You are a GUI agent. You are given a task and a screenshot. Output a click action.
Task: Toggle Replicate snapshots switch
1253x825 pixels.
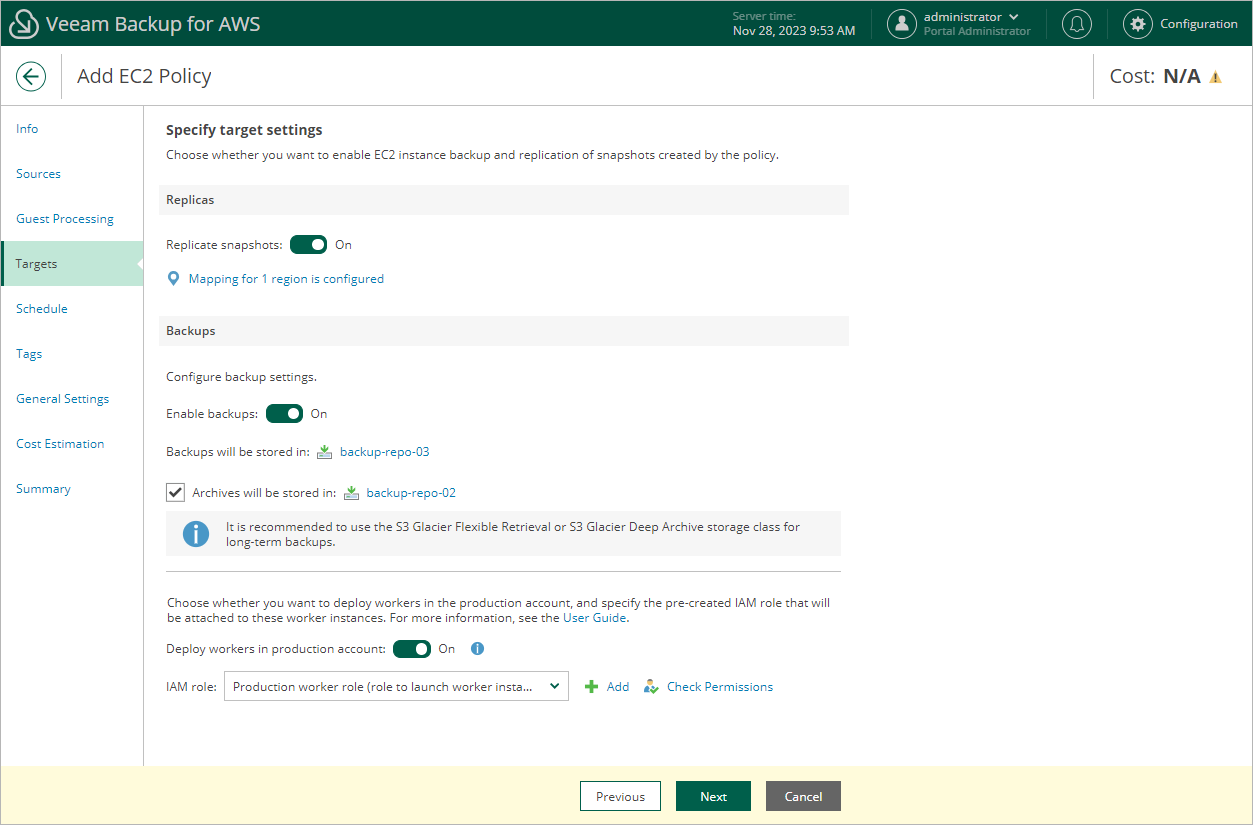[308, 245]
